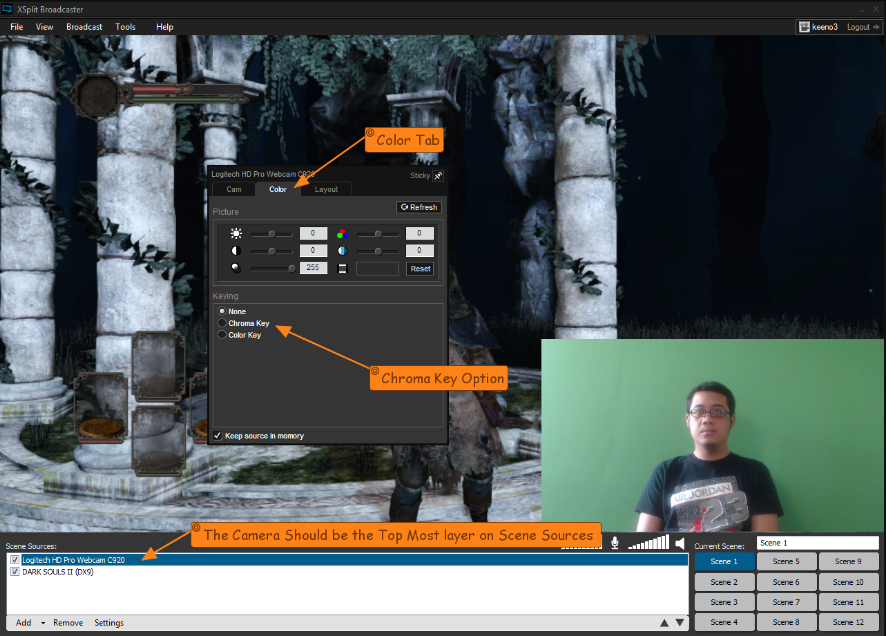Click the brightness slider handle
This screenshot has width=886, height=636.
click(x=272, y=234)
